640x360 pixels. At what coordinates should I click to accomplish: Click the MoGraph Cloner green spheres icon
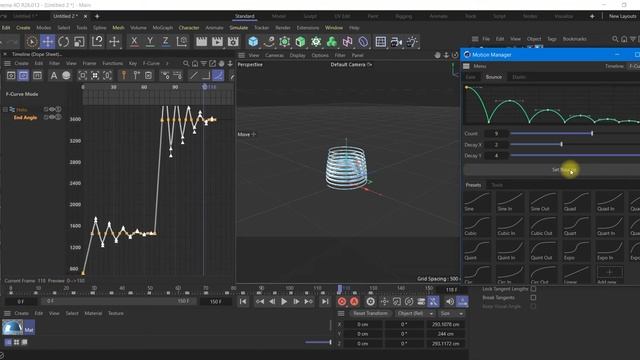click(x=332, y=42)
